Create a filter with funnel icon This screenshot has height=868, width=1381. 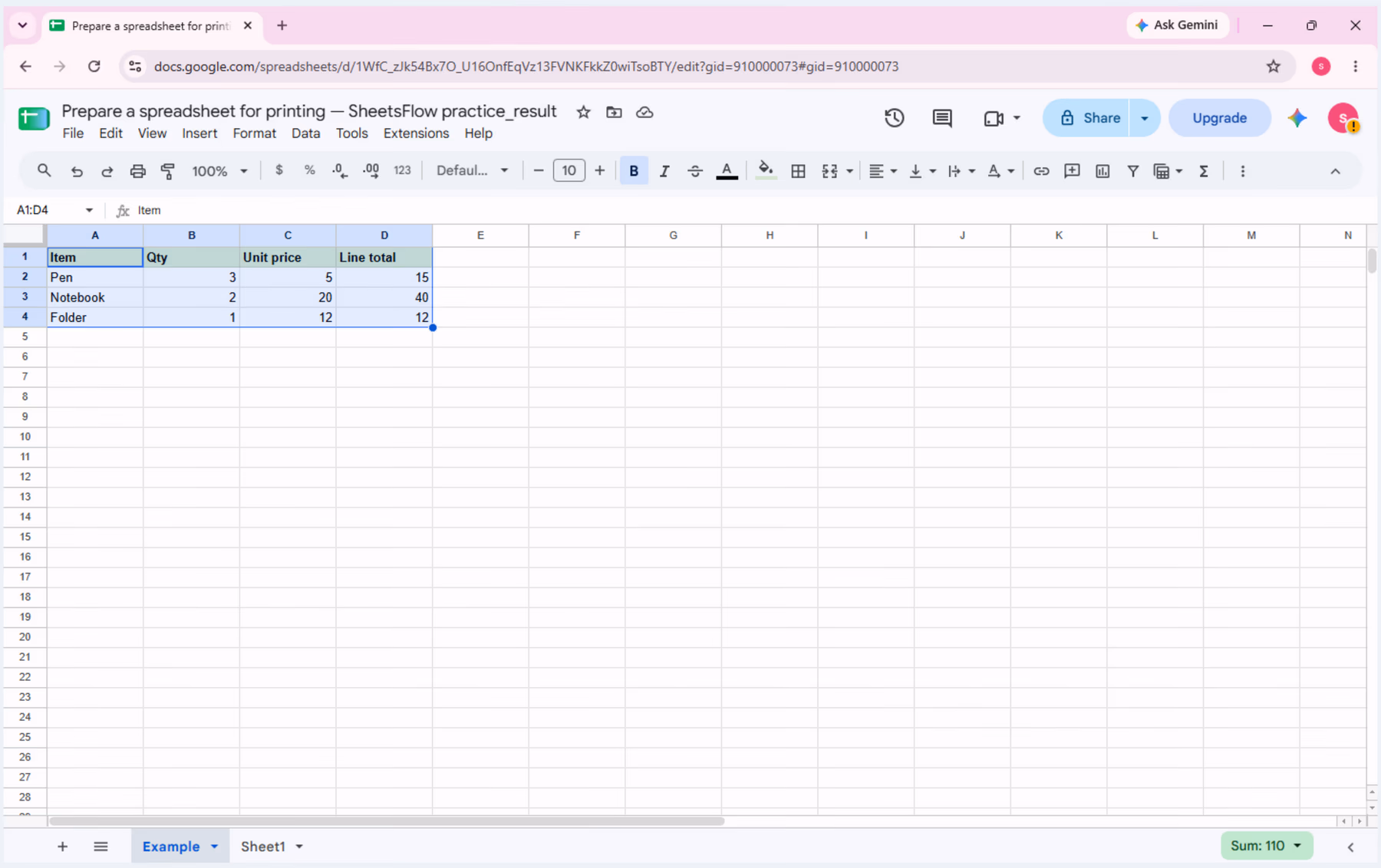(x=1132, y=171)
